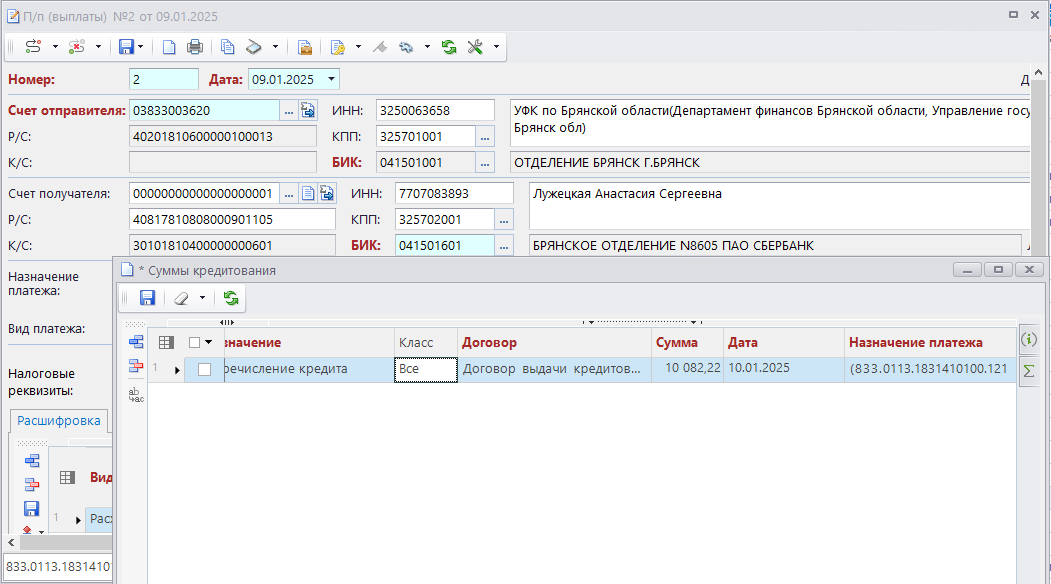
Task: Click the print icon in main toolbar
Action: (x=195, y=47)
